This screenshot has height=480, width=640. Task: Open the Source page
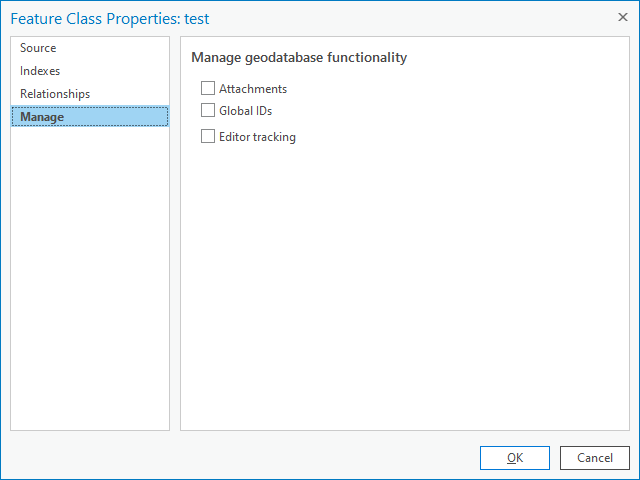pyautogui.click(x=38, y=48)
